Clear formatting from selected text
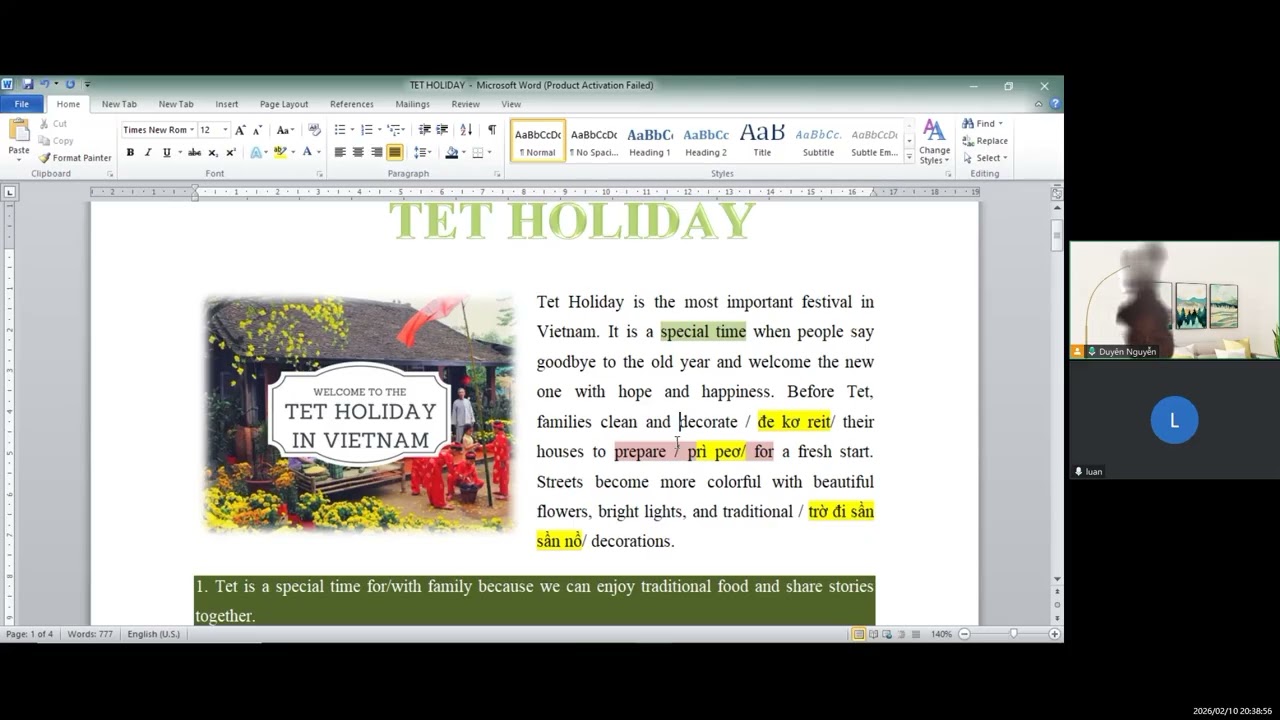The height and width of the screenshot is (720, 1280). tap(314, 130)
